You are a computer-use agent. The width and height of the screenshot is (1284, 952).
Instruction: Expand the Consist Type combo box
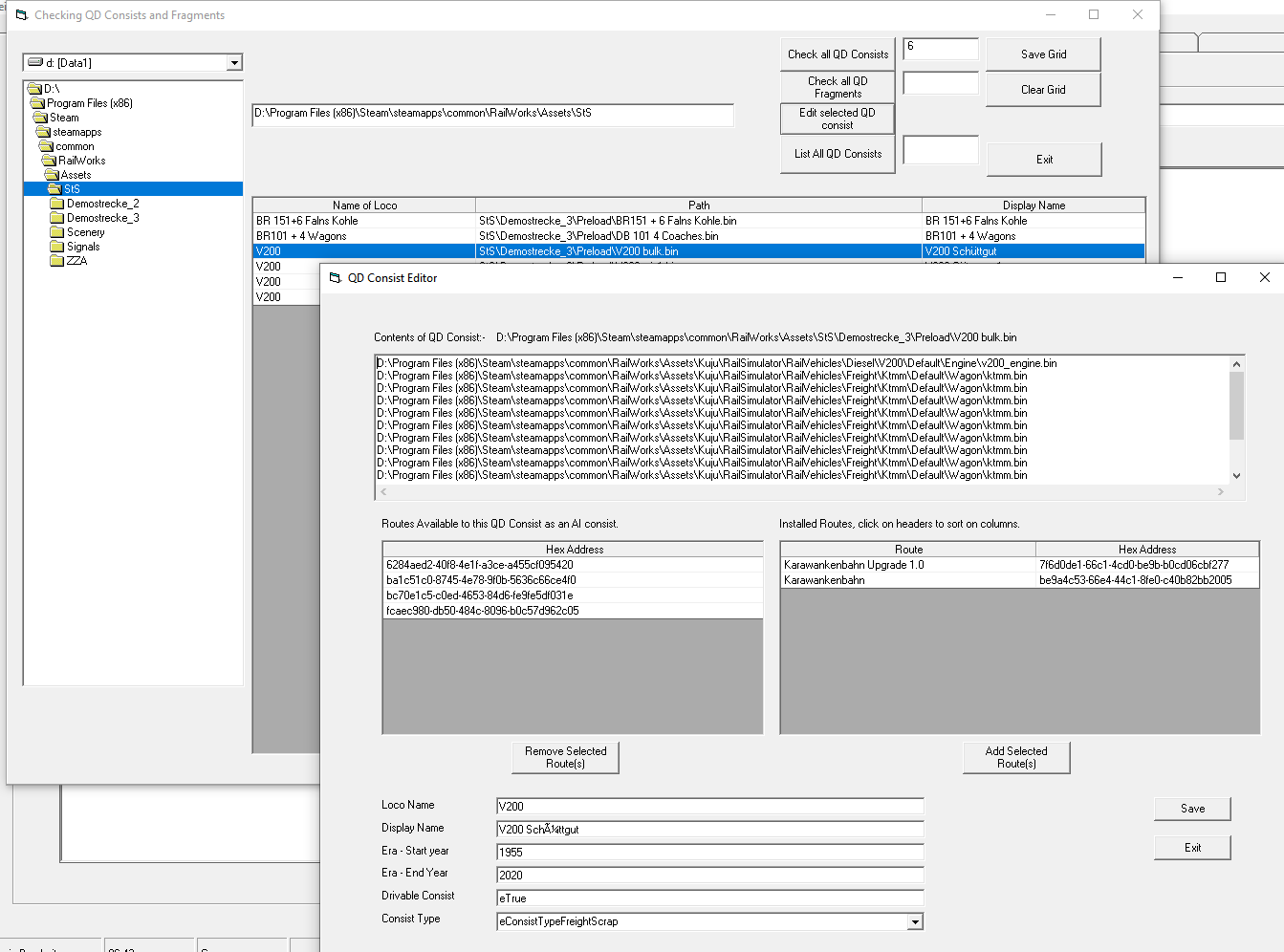coord(915,922)
